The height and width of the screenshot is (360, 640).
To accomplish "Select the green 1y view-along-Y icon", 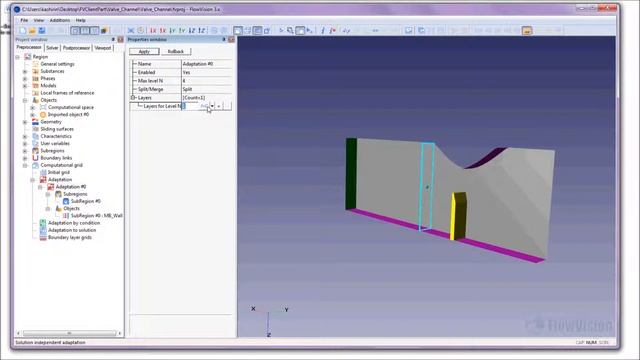I will coord(172,31).
